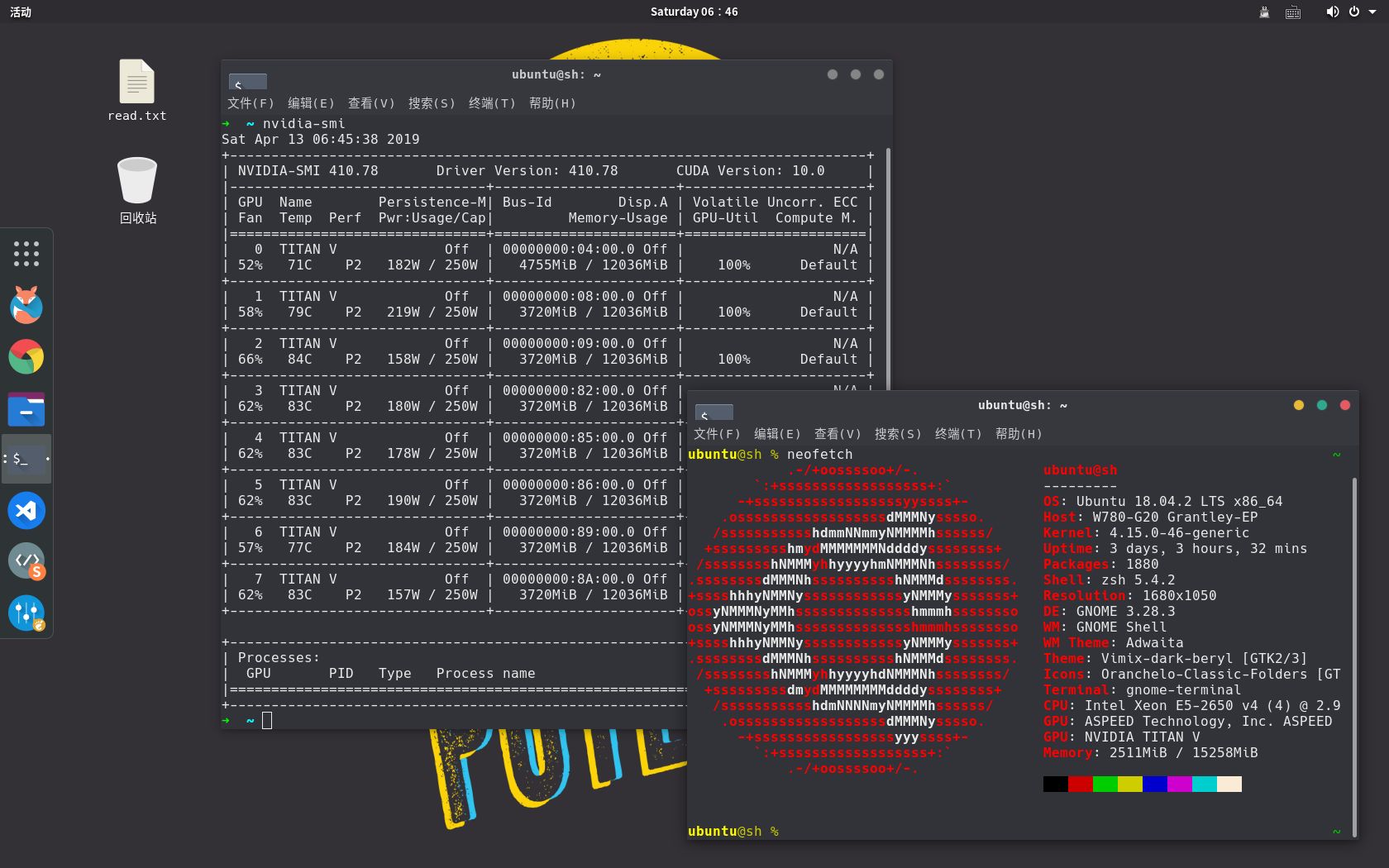Launch the fox browser icon in dock
The width and height of the screenshot is (1389, 868).
tap(26, 305)
